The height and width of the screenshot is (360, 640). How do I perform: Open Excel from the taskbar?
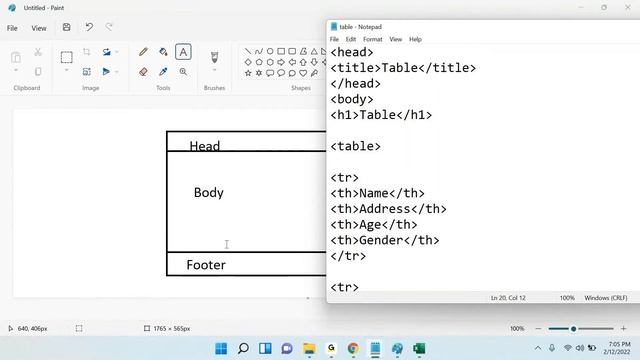click(x=419, y=349)
